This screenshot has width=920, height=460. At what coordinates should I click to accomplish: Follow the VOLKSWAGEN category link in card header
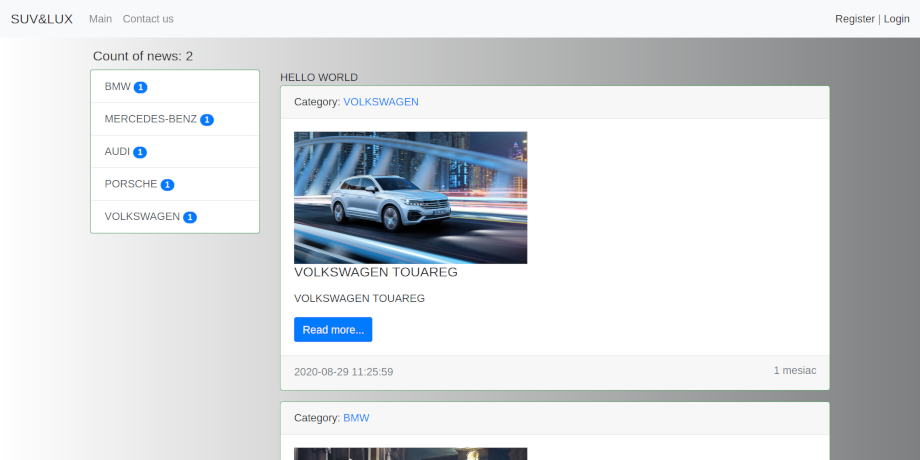click(x=380, y=102)
